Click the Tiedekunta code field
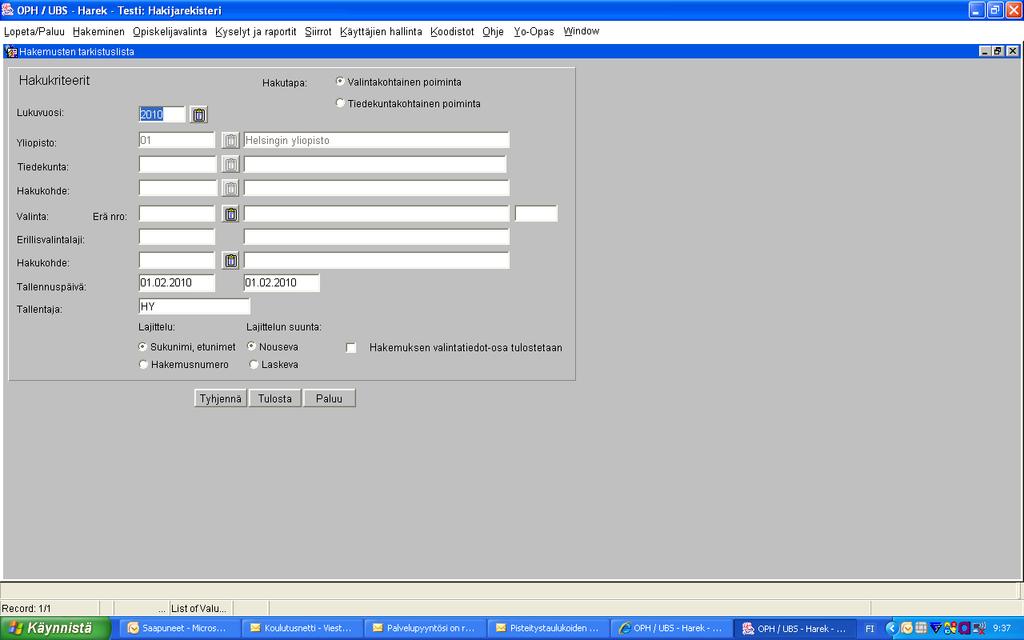 (177, 165)
